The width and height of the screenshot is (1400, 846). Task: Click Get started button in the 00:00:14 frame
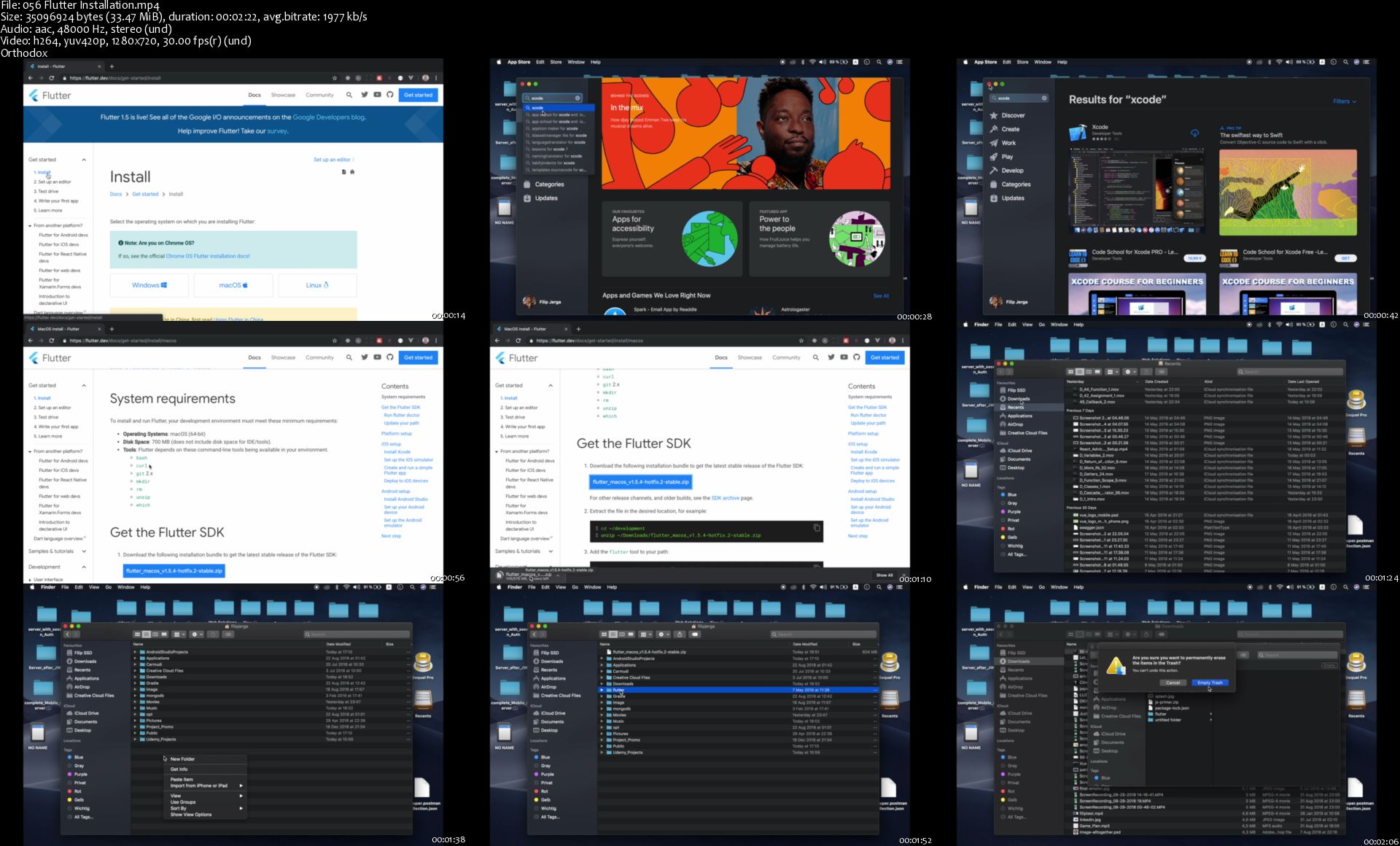pyautogui.click(x=419, y=95)
